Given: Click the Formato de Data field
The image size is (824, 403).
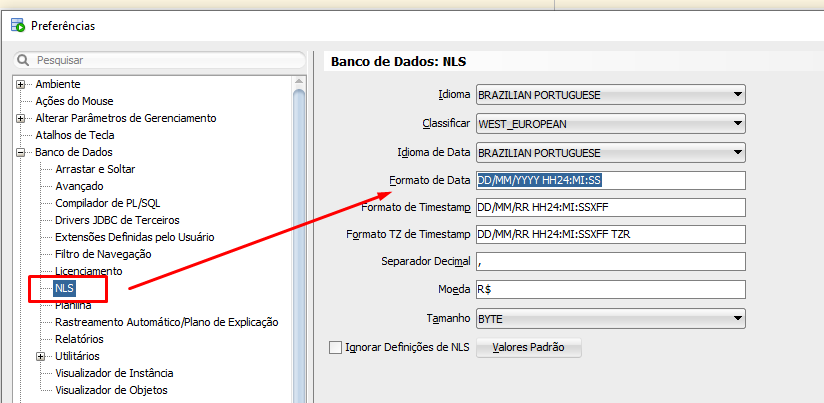Looking at the screenshot, I should (611, 180).
